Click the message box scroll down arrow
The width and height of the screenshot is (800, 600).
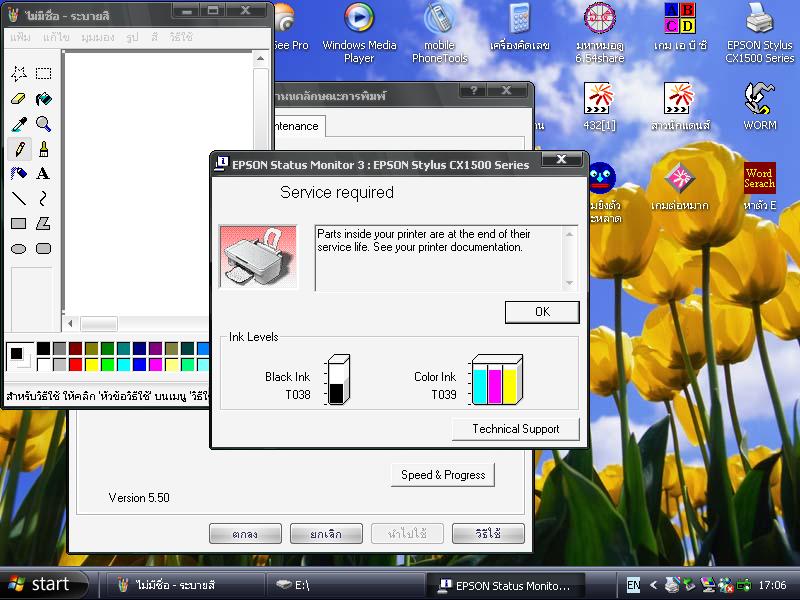coord(569,283)
